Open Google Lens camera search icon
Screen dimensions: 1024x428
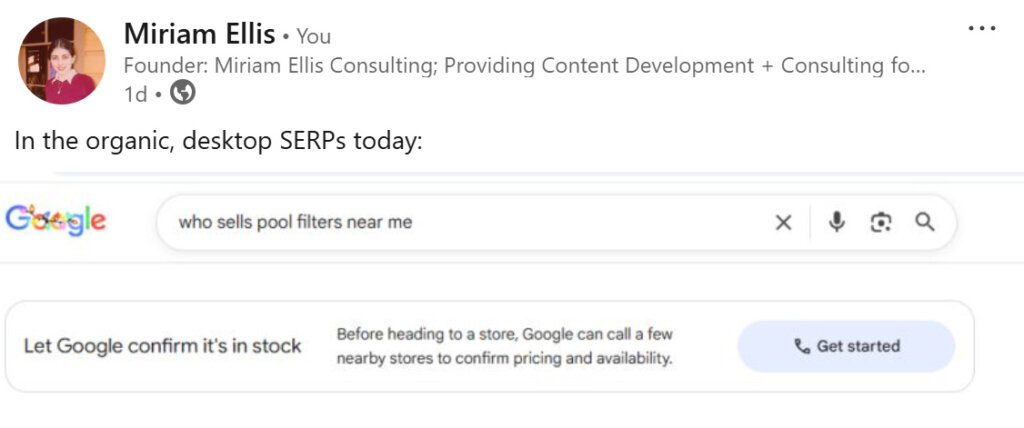pyautogui.click(x=881, y=222)
